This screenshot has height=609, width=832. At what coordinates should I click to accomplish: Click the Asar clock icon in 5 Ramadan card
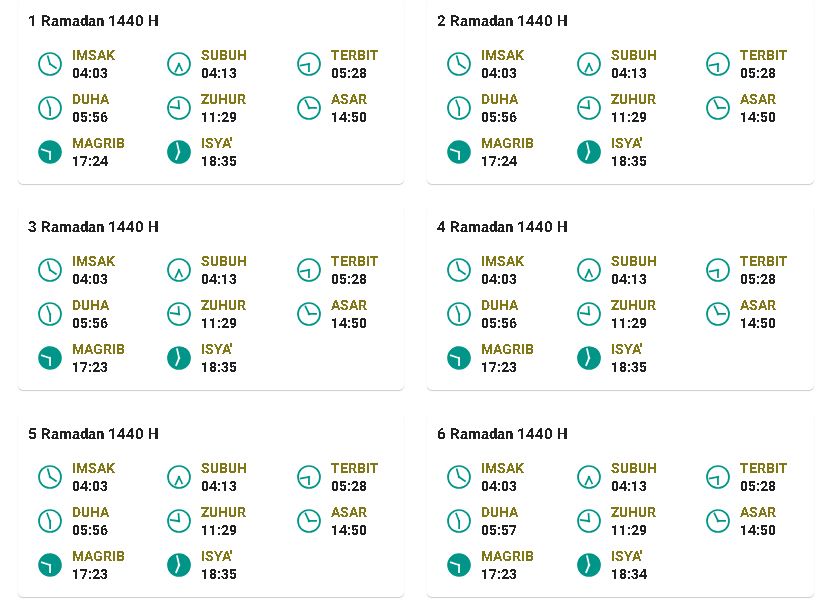click(309, 521)
